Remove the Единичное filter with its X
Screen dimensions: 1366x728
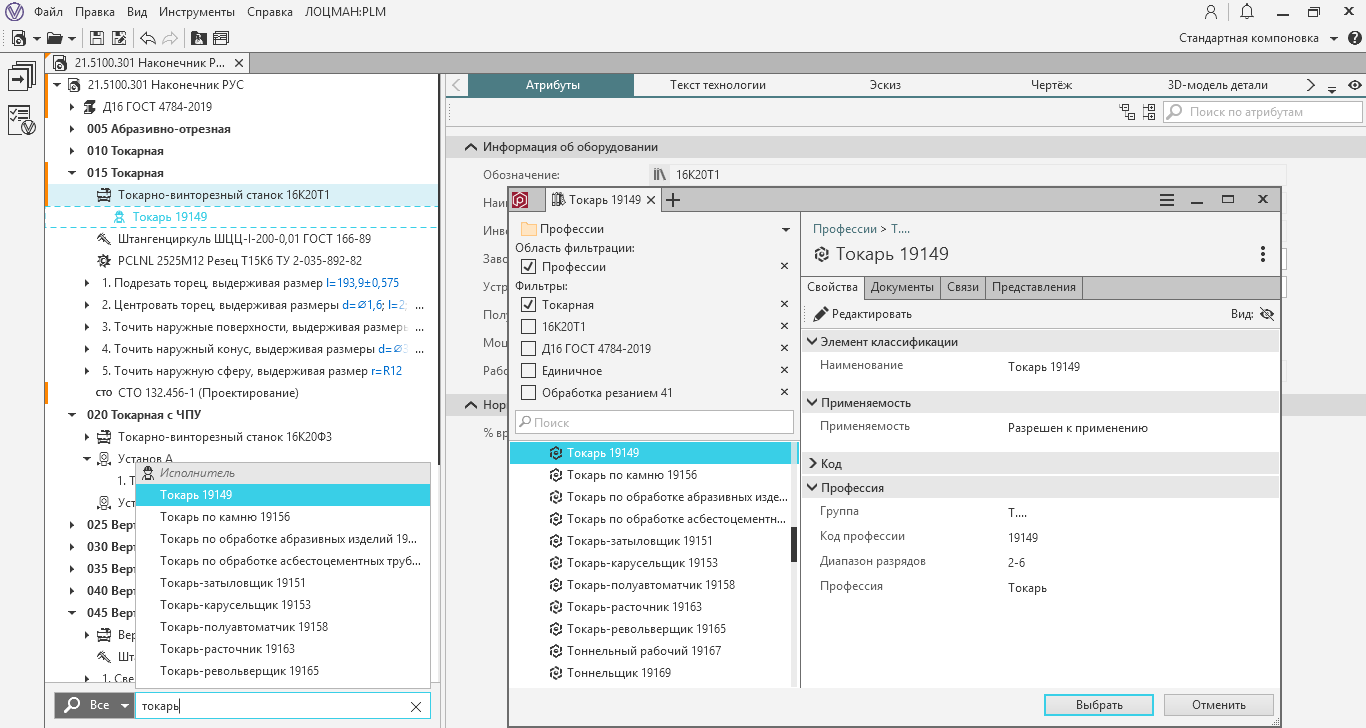tap(785, 371)
